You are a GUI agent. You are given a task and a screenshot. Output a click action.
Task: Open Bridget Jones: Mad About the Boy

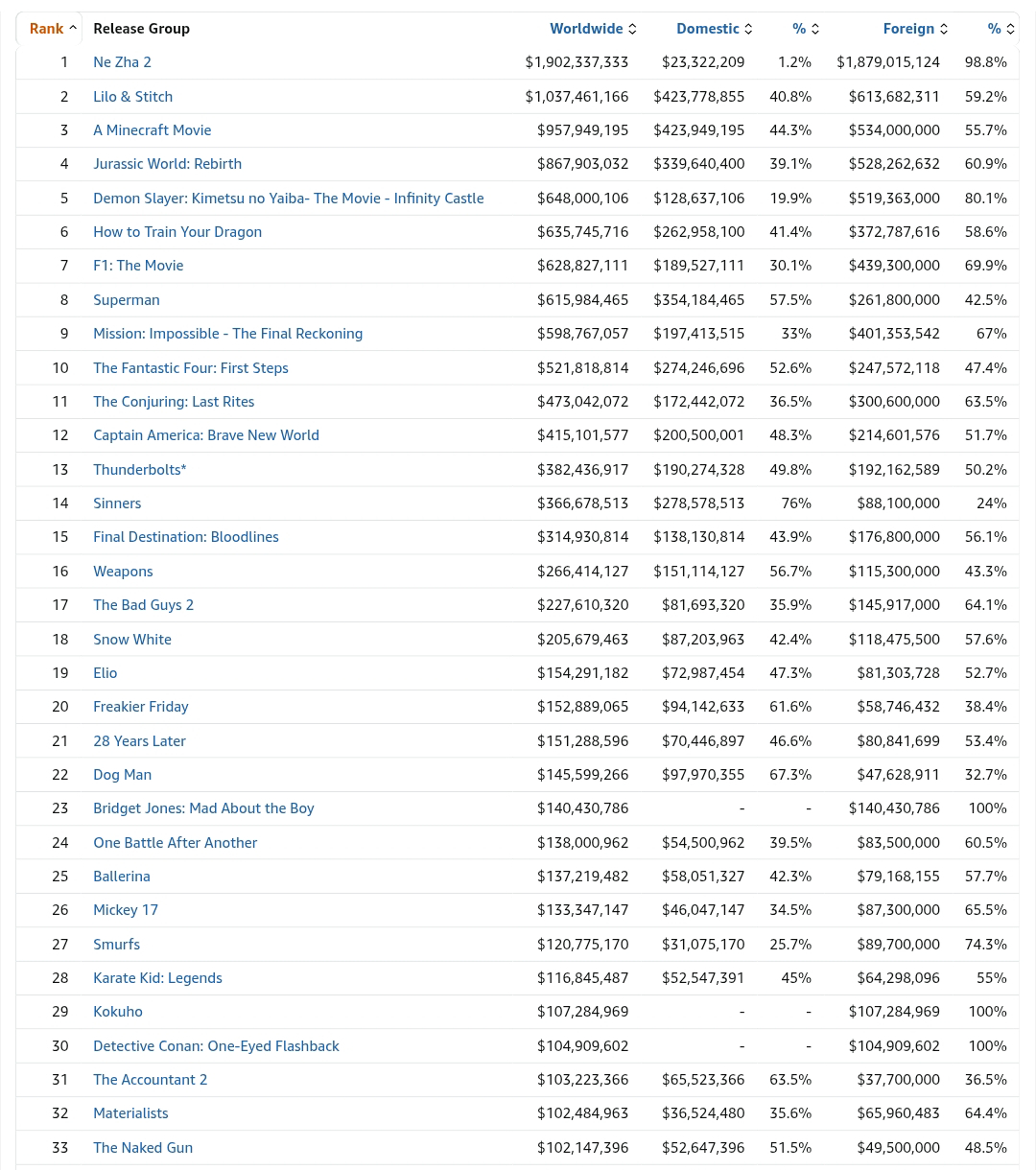(x=203, y=808)
